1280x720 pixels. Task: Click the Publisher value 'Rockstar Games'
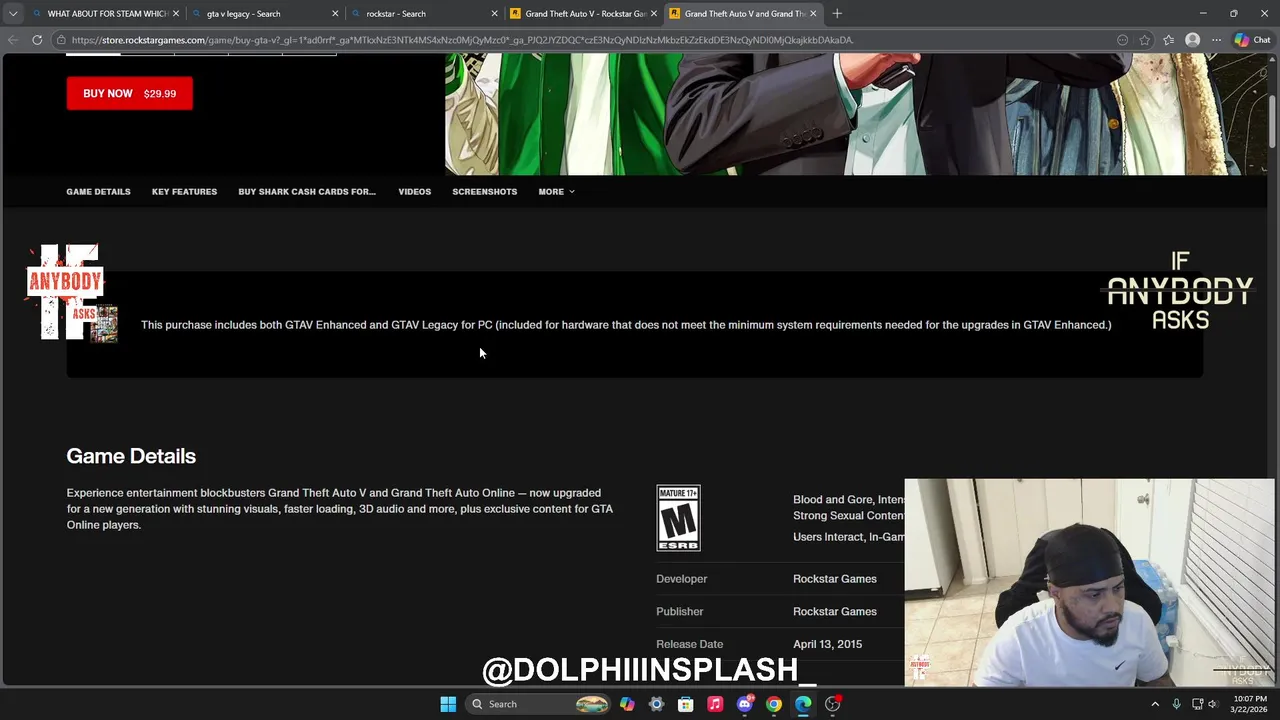(835, 611)
